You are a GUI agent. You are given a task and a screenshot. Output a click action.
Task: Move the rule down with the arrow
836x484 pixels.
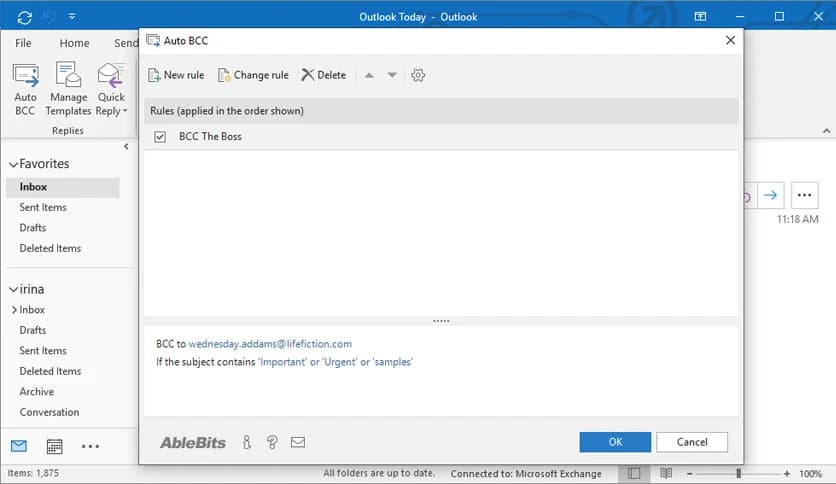pyautogui.click(x=392, y=75)
